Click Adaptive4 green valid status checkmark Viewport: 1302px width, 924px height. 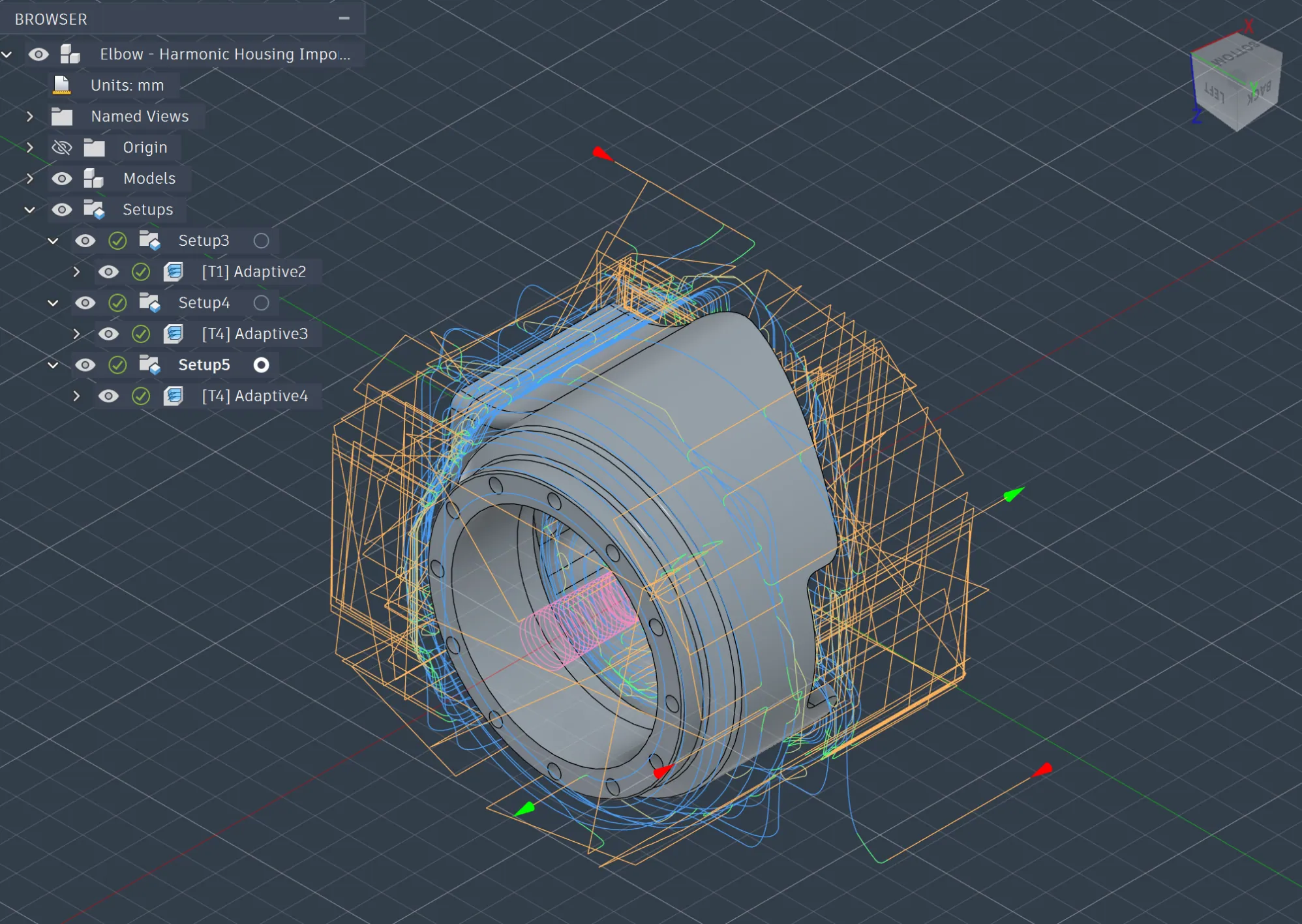(x=141, y=396)
